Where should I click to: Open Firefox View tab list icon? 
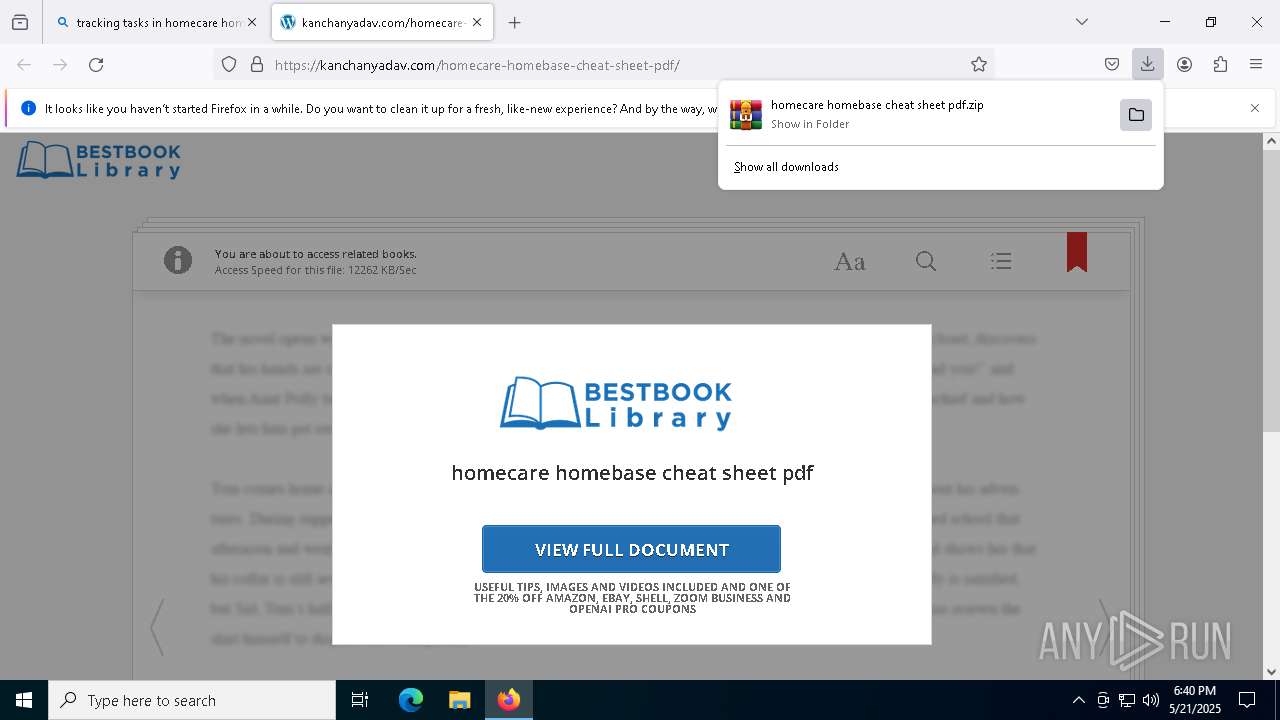[x=20, y=22]
